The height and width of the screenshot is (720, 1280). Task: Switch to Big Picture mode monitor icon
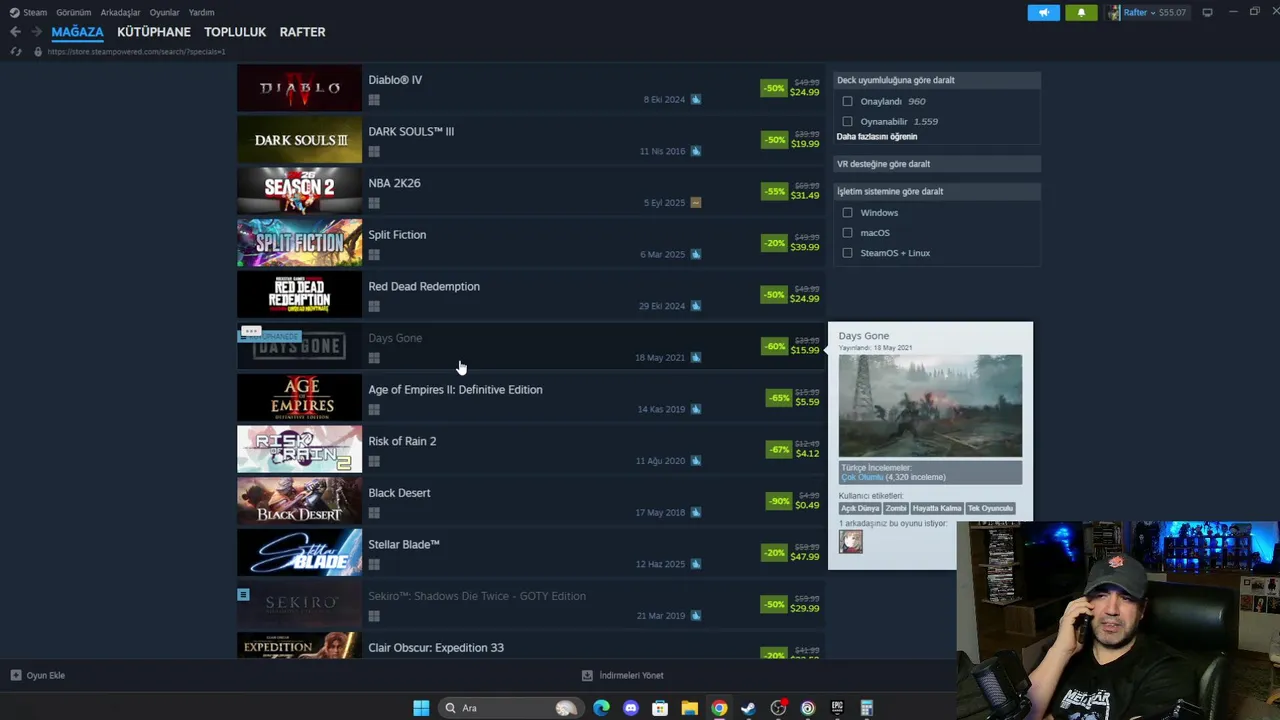[x=1207, y=12]
